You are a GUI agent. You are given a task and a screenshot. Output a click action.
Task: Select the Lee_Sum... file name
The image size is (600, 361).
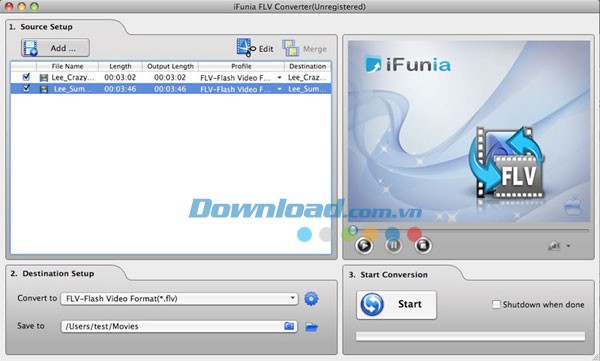[72, 89]
